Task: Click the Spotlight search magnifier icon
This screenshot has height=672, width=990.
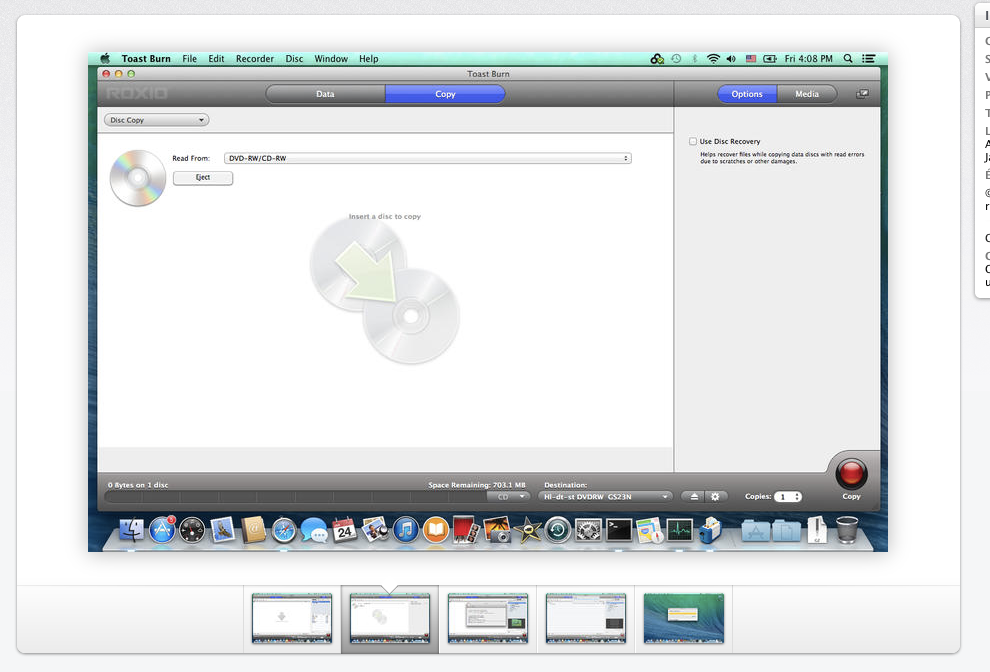Action: pyautogui.click(x=849, y=59)
